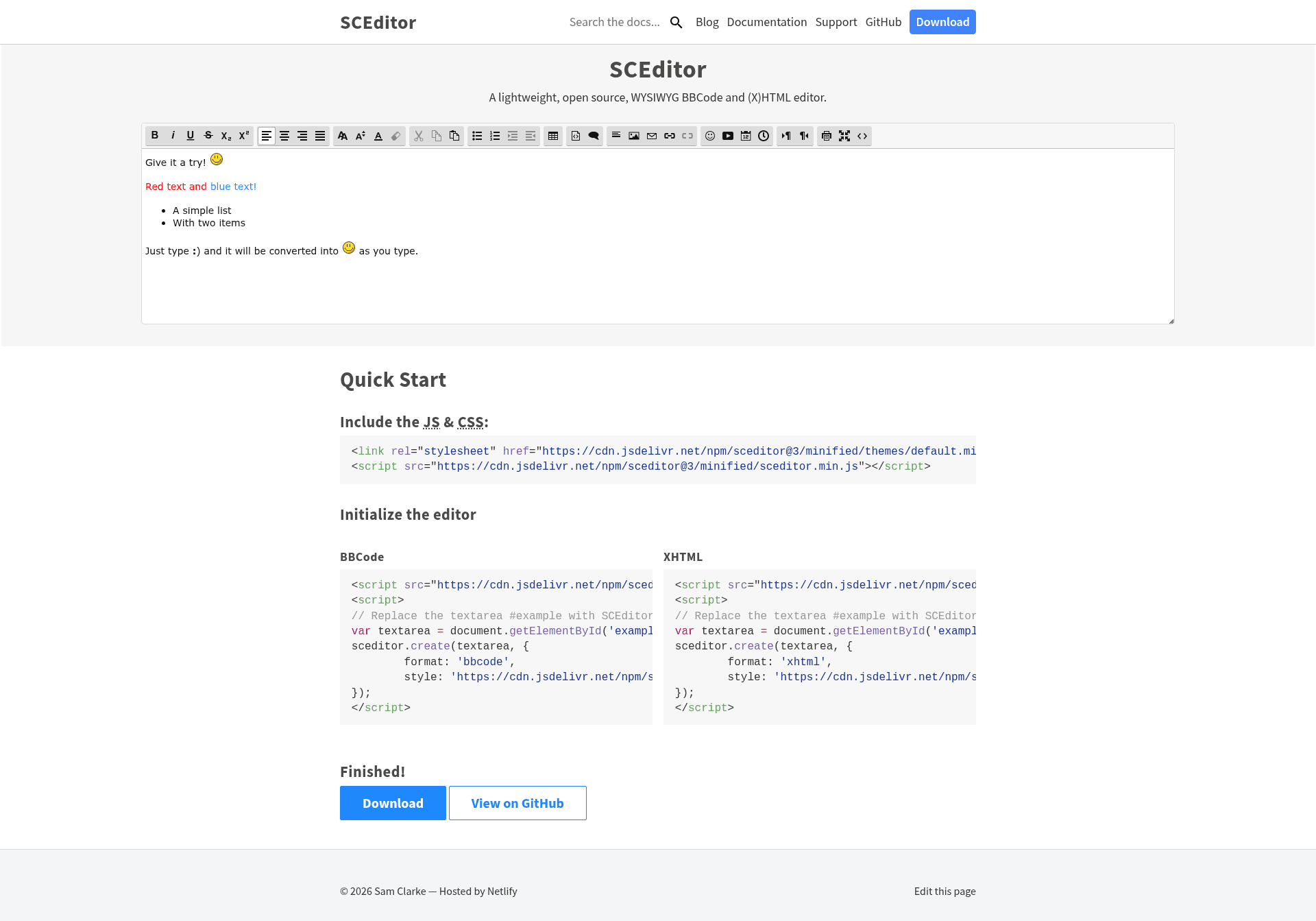Insert the current time
Image resolution: width=1316 pixels, height=921 pixels.
pos(764,136)
